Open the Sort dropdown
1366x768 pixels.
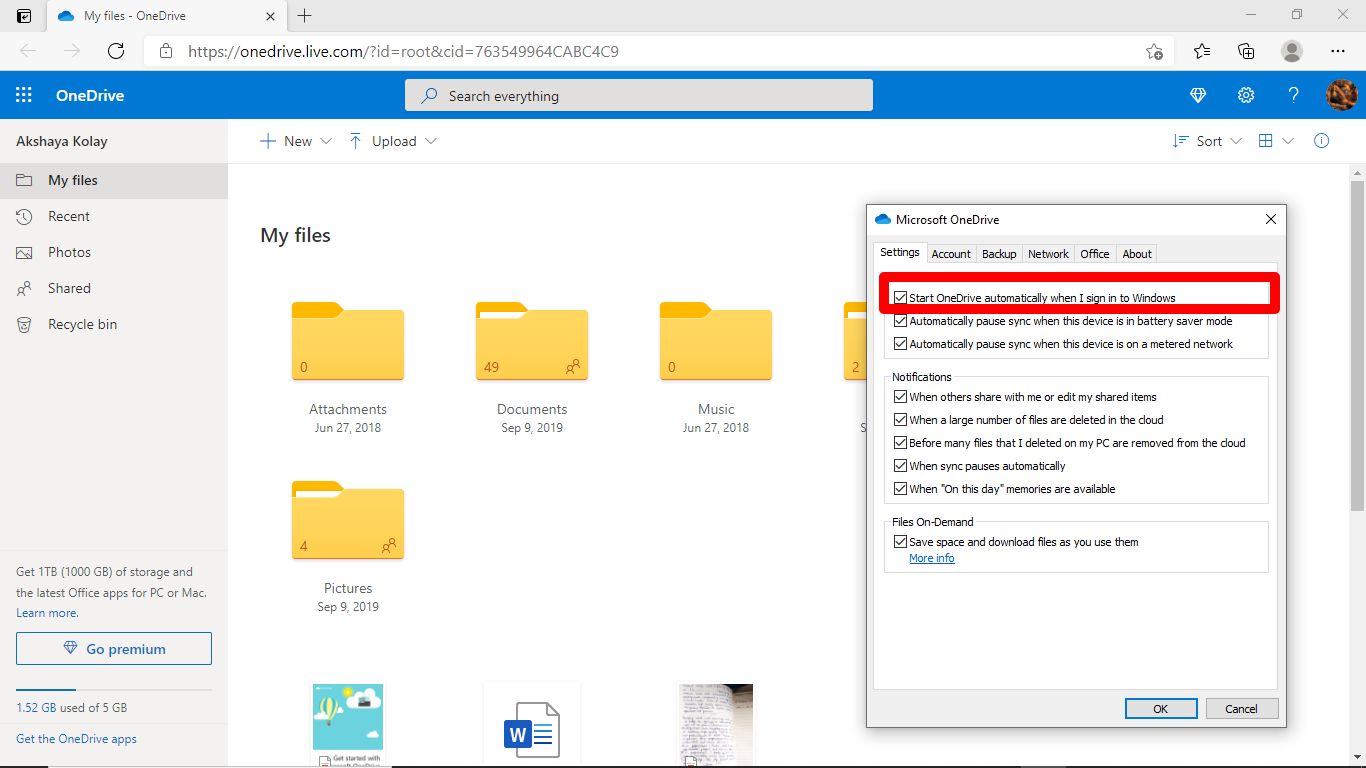point(1207,141)
